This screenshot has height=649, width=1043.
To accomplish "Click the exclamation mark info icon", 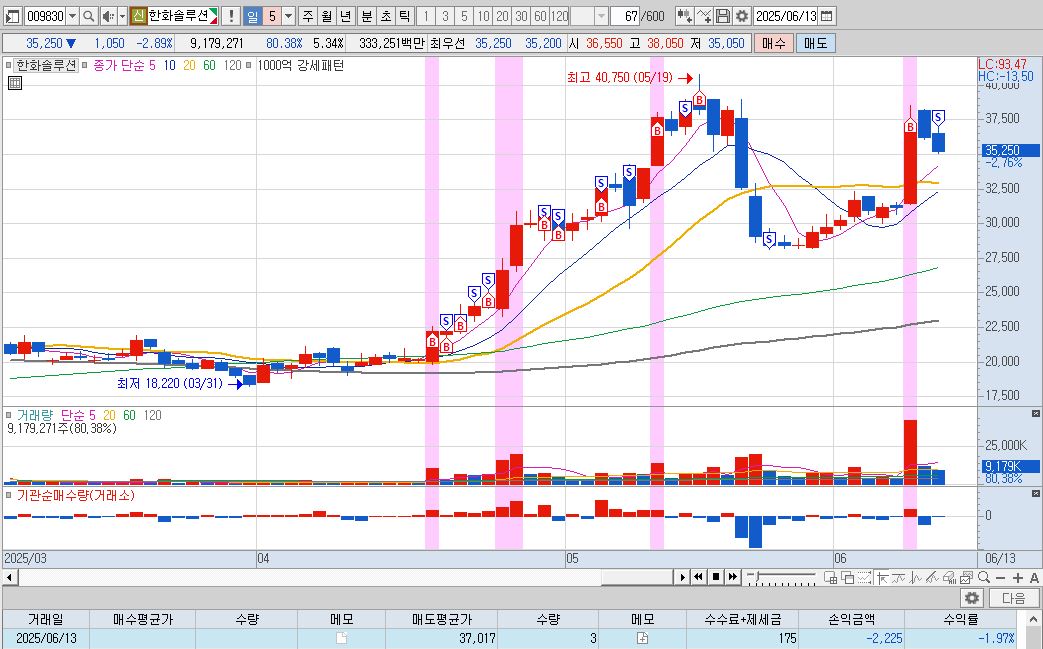I will (x=231, y=16).
